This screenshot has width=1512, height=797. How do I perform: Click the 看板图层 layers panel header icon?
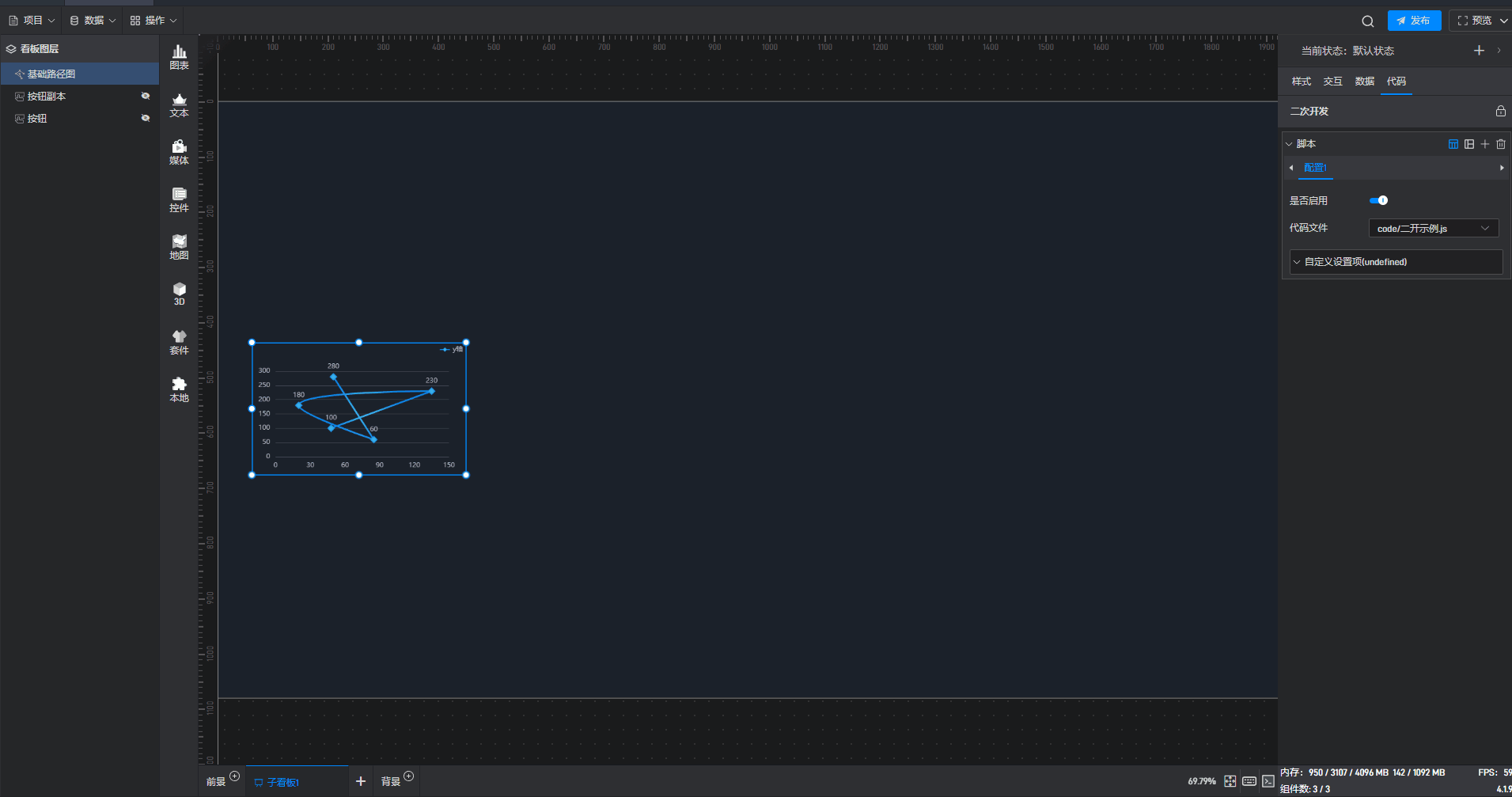[11, 49]
